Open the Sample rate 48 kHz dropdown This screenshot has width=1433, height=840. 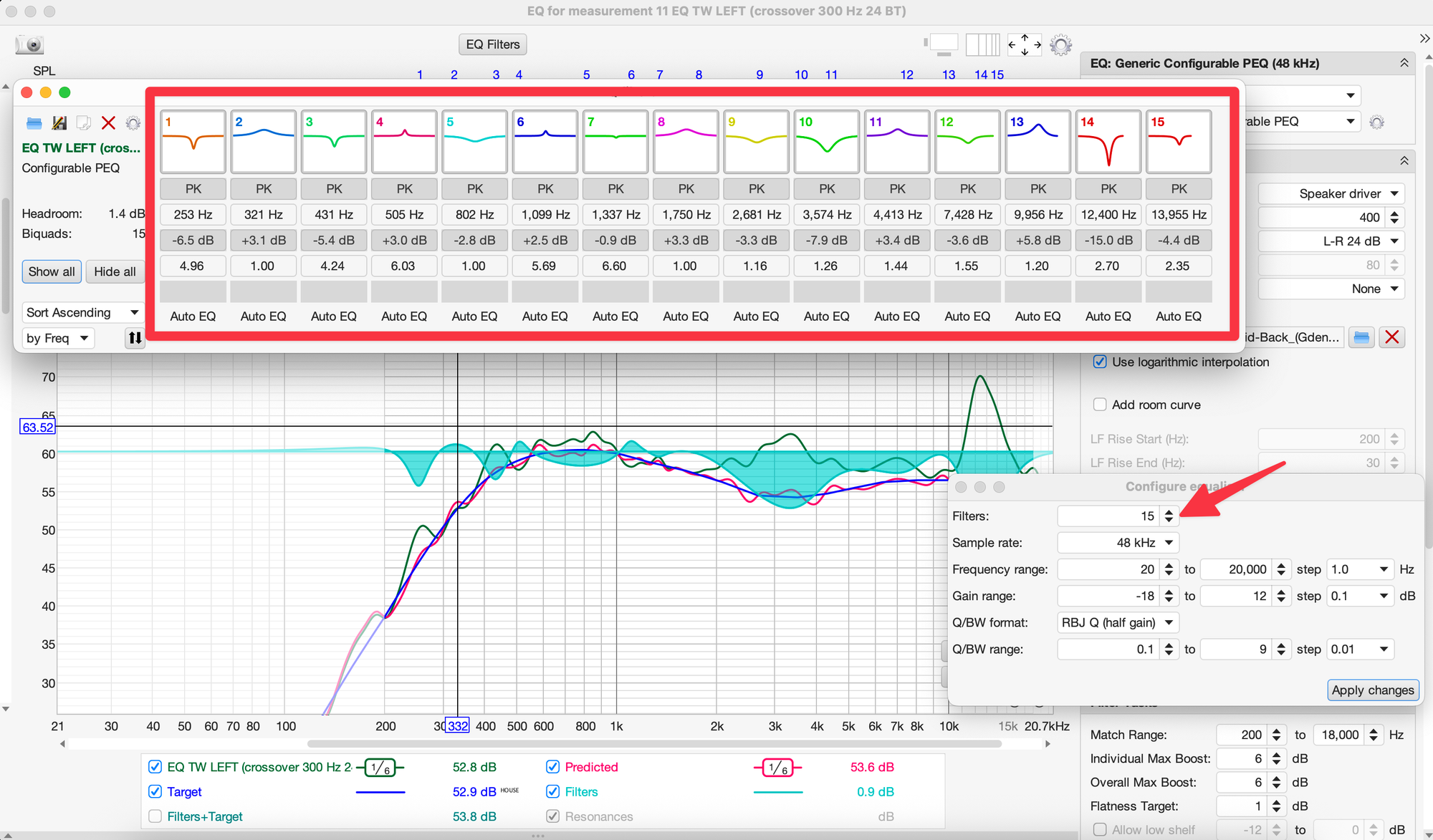click(x=1118, y=543)
